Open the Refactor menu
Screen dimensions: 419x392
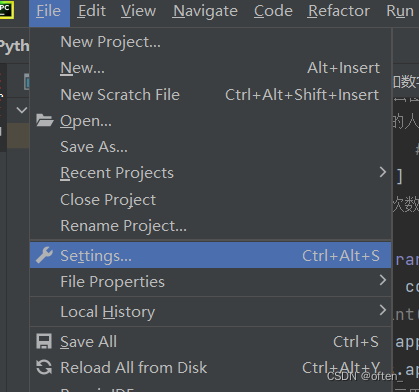tap(339, 11)
